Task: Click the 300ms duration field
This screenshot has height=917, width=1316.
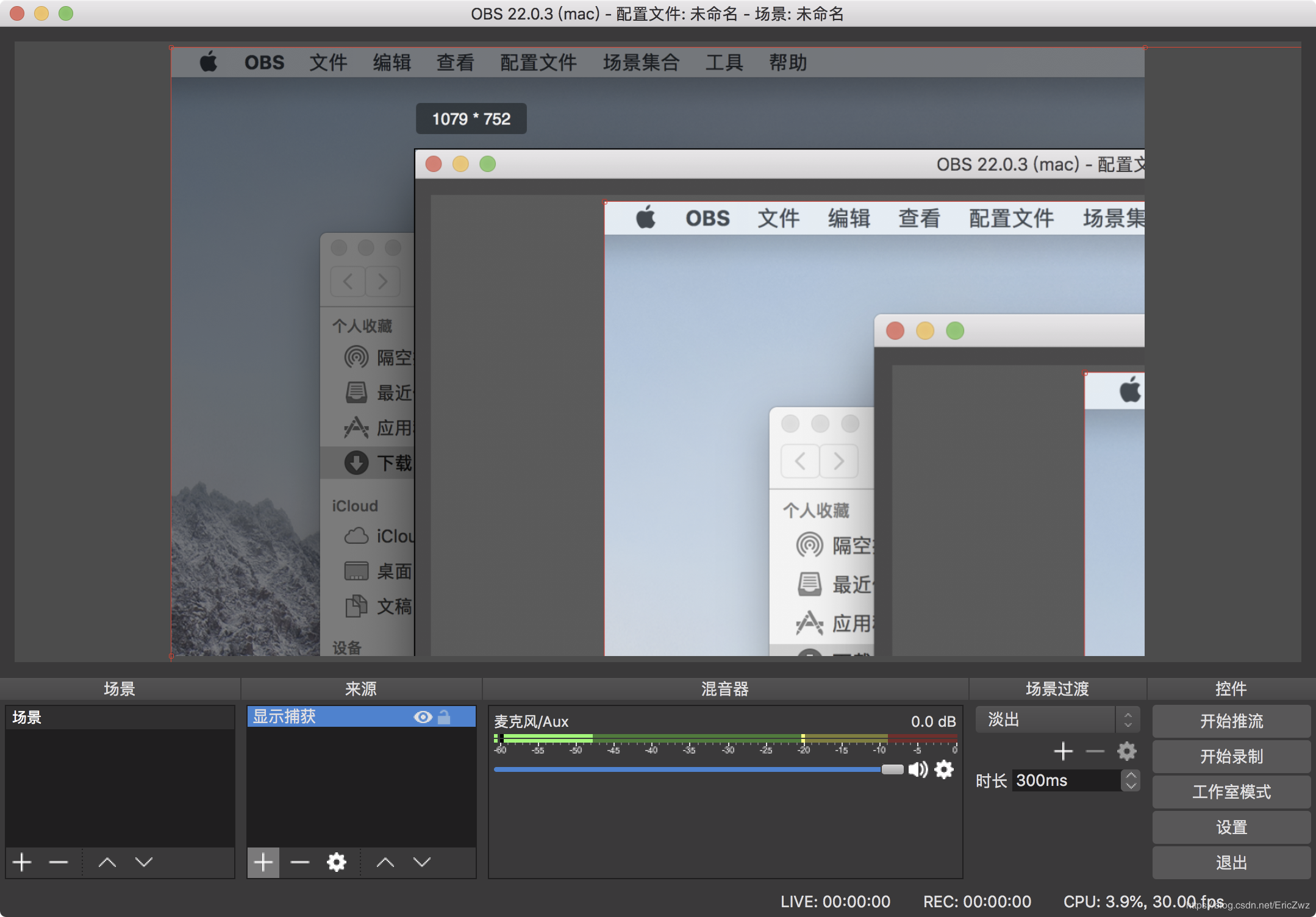Action: 1066,780
